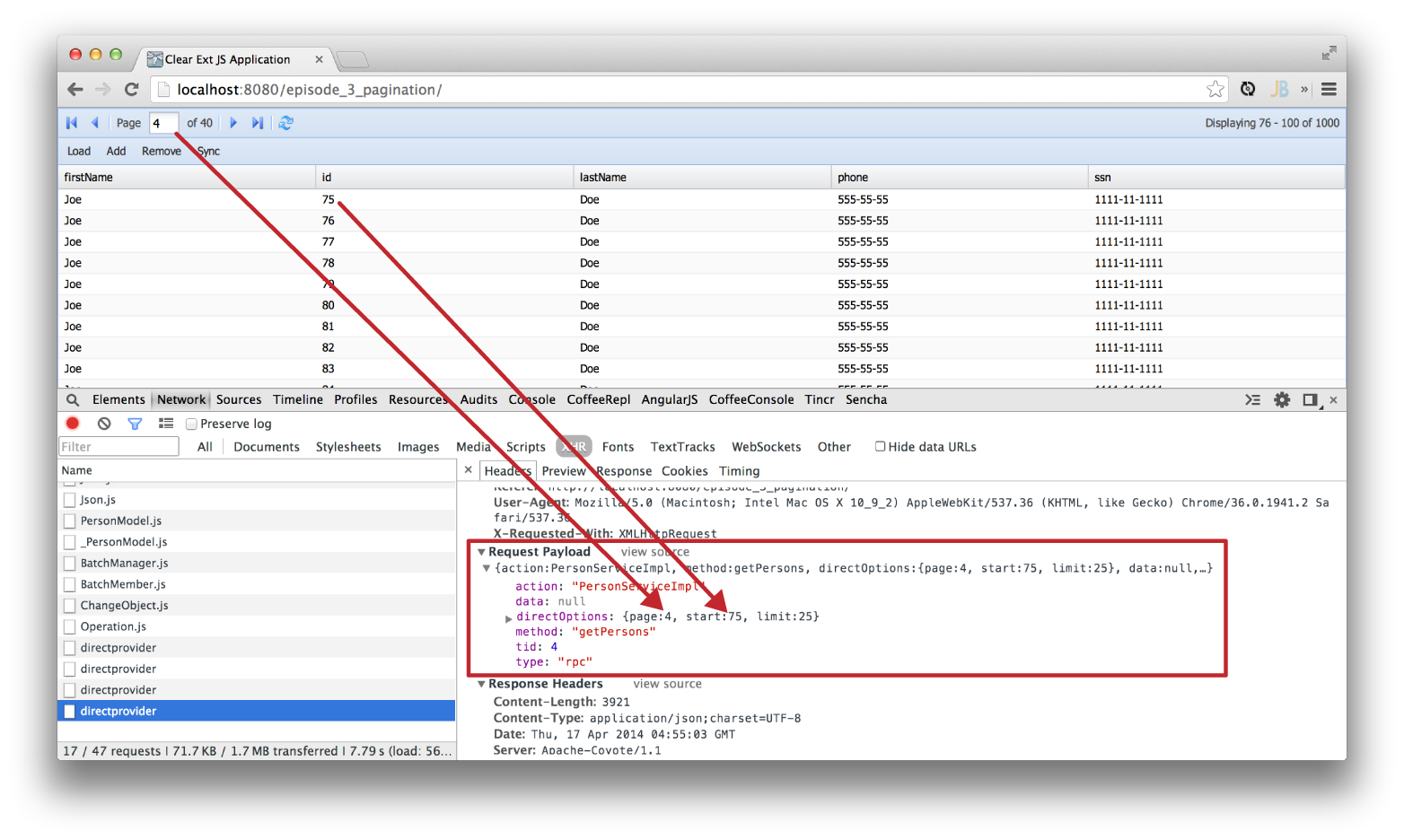This screenshot has height=840, width=1404.
Task: Jump to the last page of grid
Action: 258,123
